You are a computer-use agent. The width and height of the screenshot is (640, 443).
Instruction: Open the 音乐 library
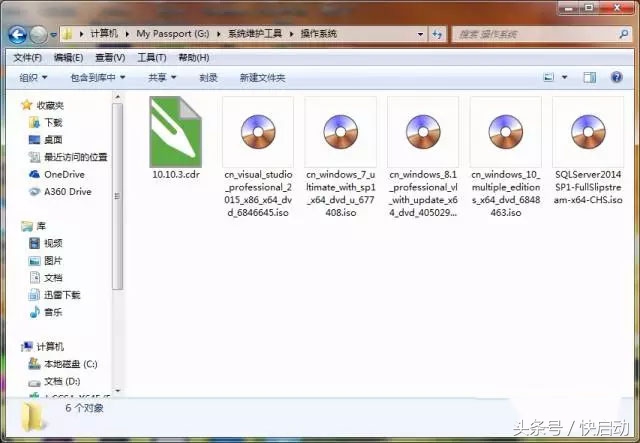pos(53,312)
